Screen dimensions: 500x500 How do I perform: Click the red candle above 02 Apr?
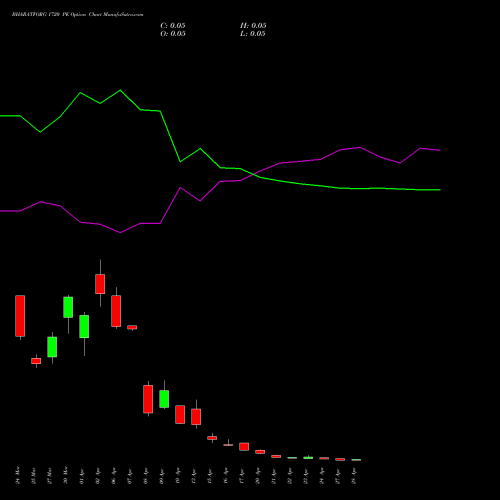[100, 284]
